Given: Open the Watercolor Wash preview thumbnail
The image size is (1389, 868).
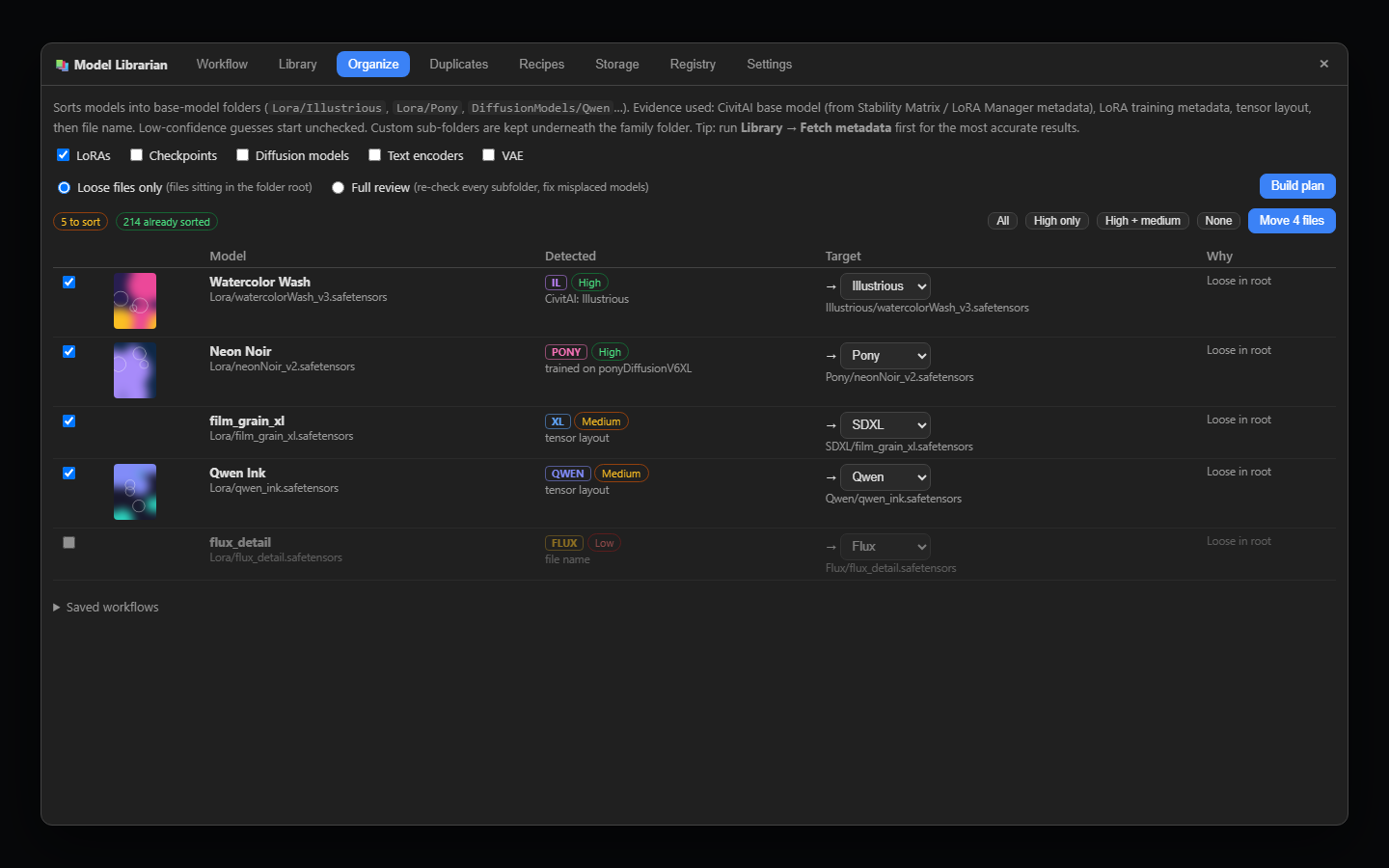Looking at the screenshot, I should (135, 301).
